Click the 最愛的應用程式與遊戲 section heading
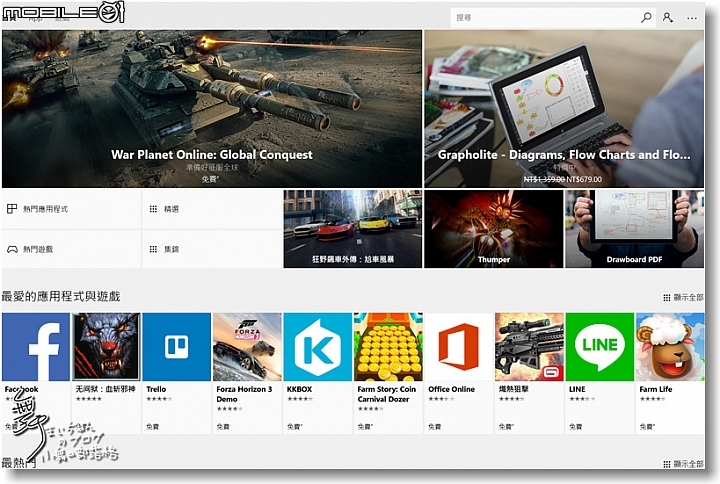720x484 pixels. tap(61, 297)
